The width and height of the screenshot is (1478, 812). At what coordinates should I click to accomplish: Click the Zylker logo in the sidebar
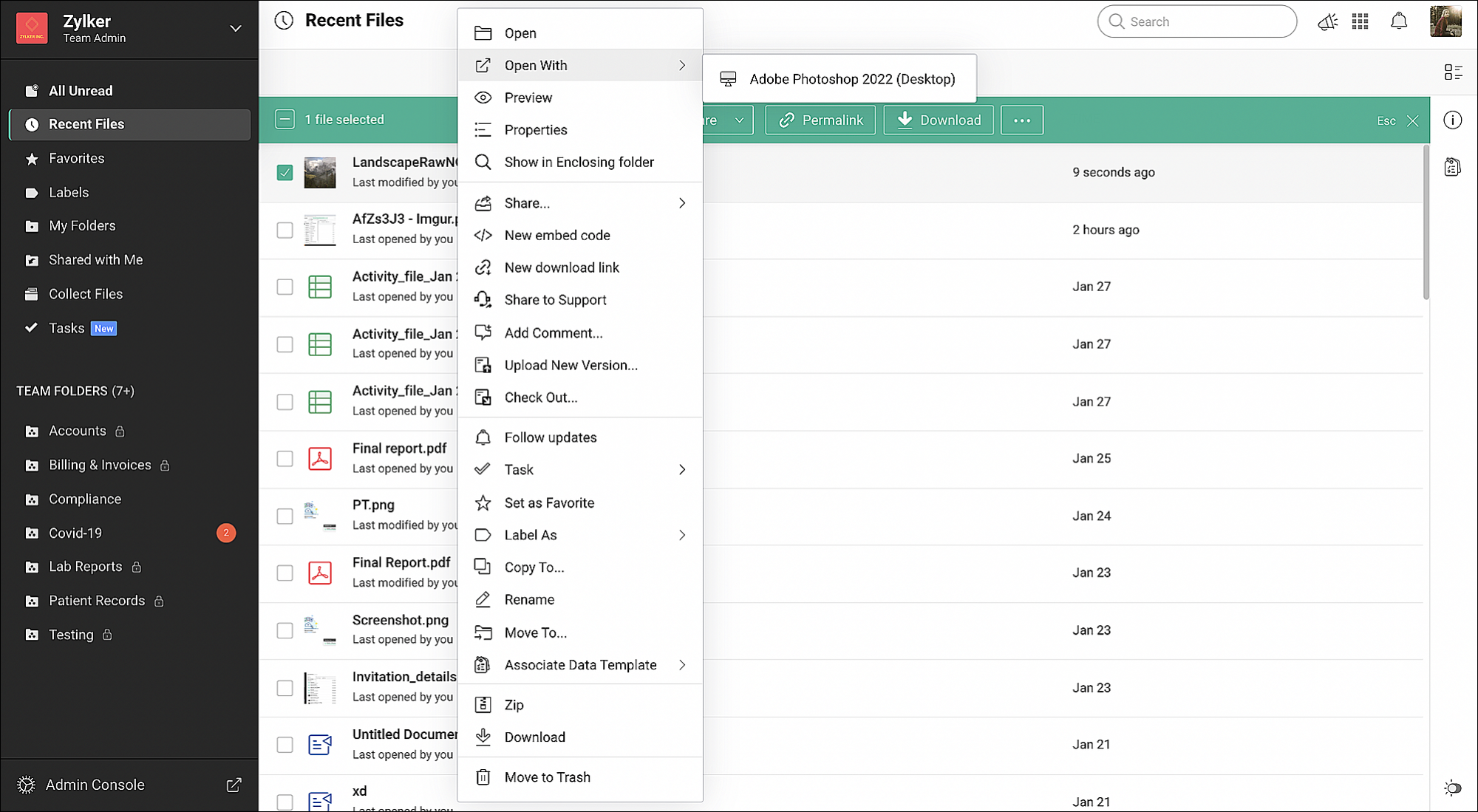coord(32,27)
